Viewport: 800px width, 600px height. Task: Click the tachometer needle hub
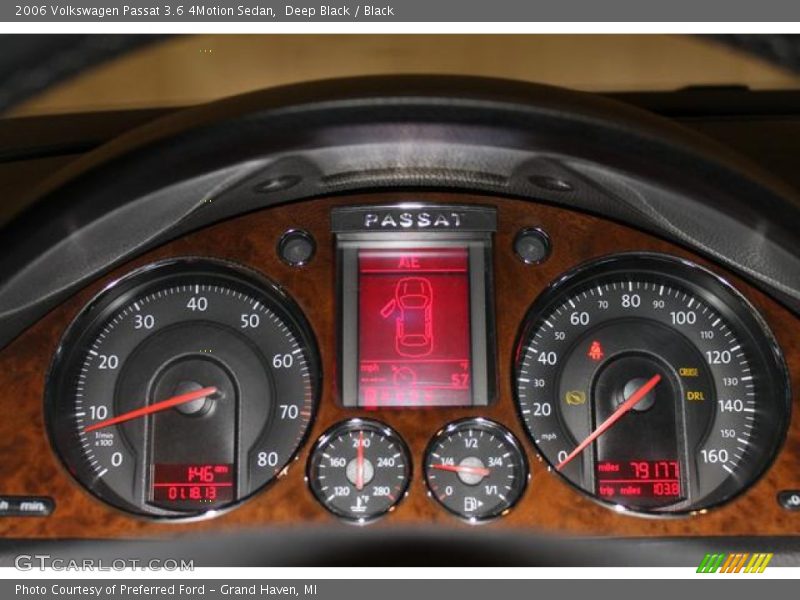click(194, 398)
